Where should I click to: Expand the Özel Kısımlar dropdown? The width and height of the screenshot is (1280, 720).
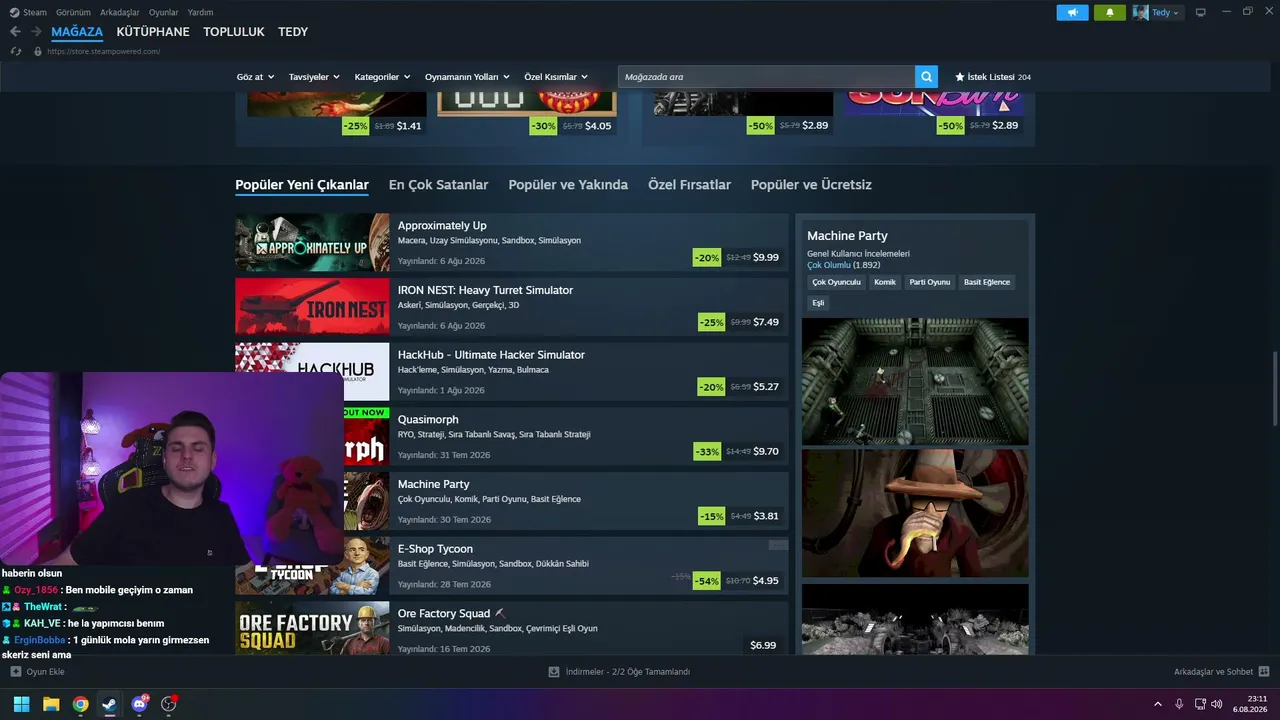tap(556, 77)
